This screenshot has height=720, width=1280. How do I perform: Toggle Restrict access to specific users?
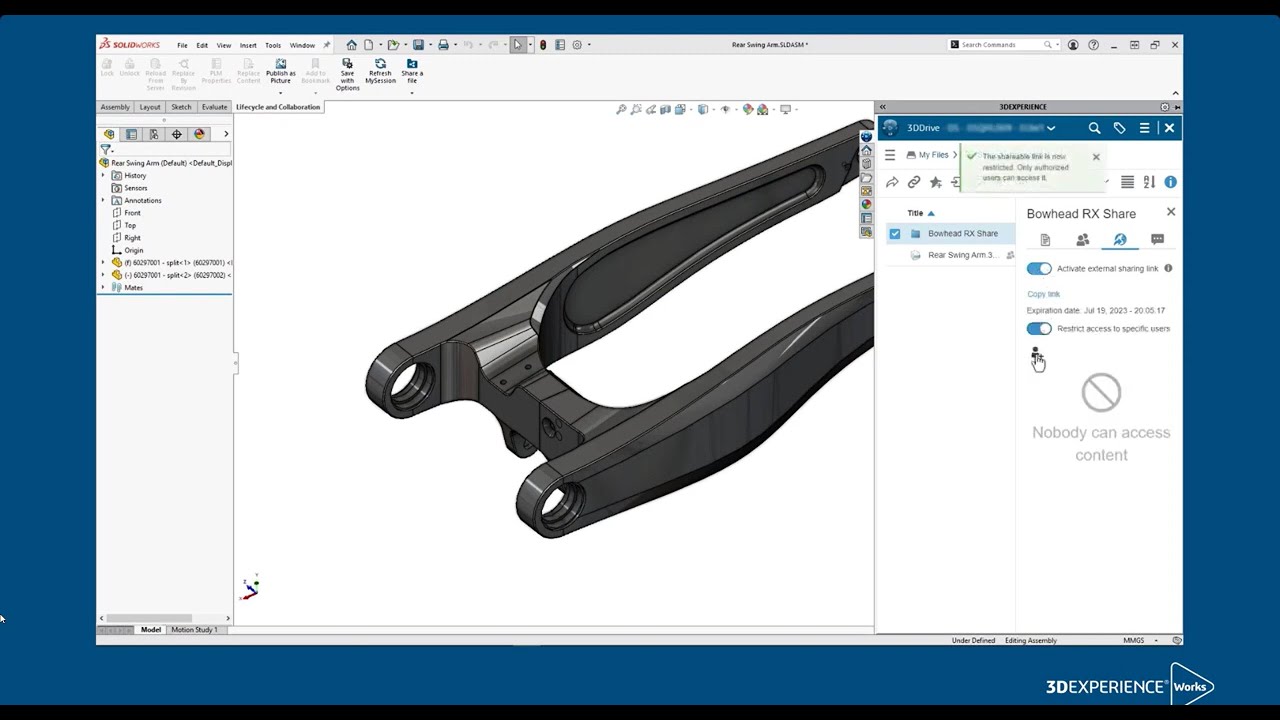click(1039, 328)
